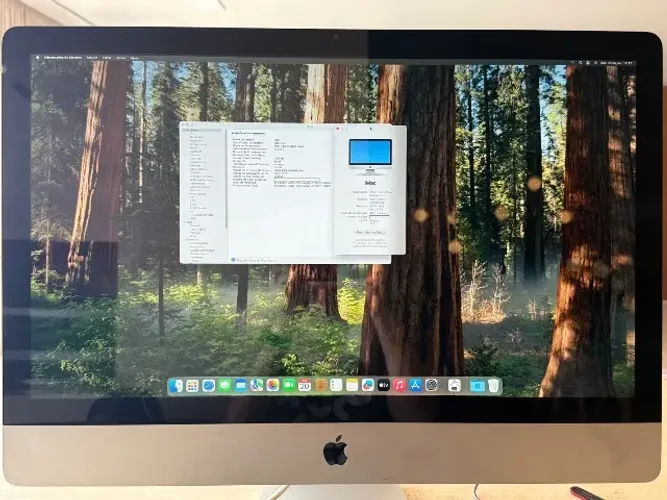Click the Mais Informações button in About window
This screenshot has height=500, width=667.
[x=371, y=232]
